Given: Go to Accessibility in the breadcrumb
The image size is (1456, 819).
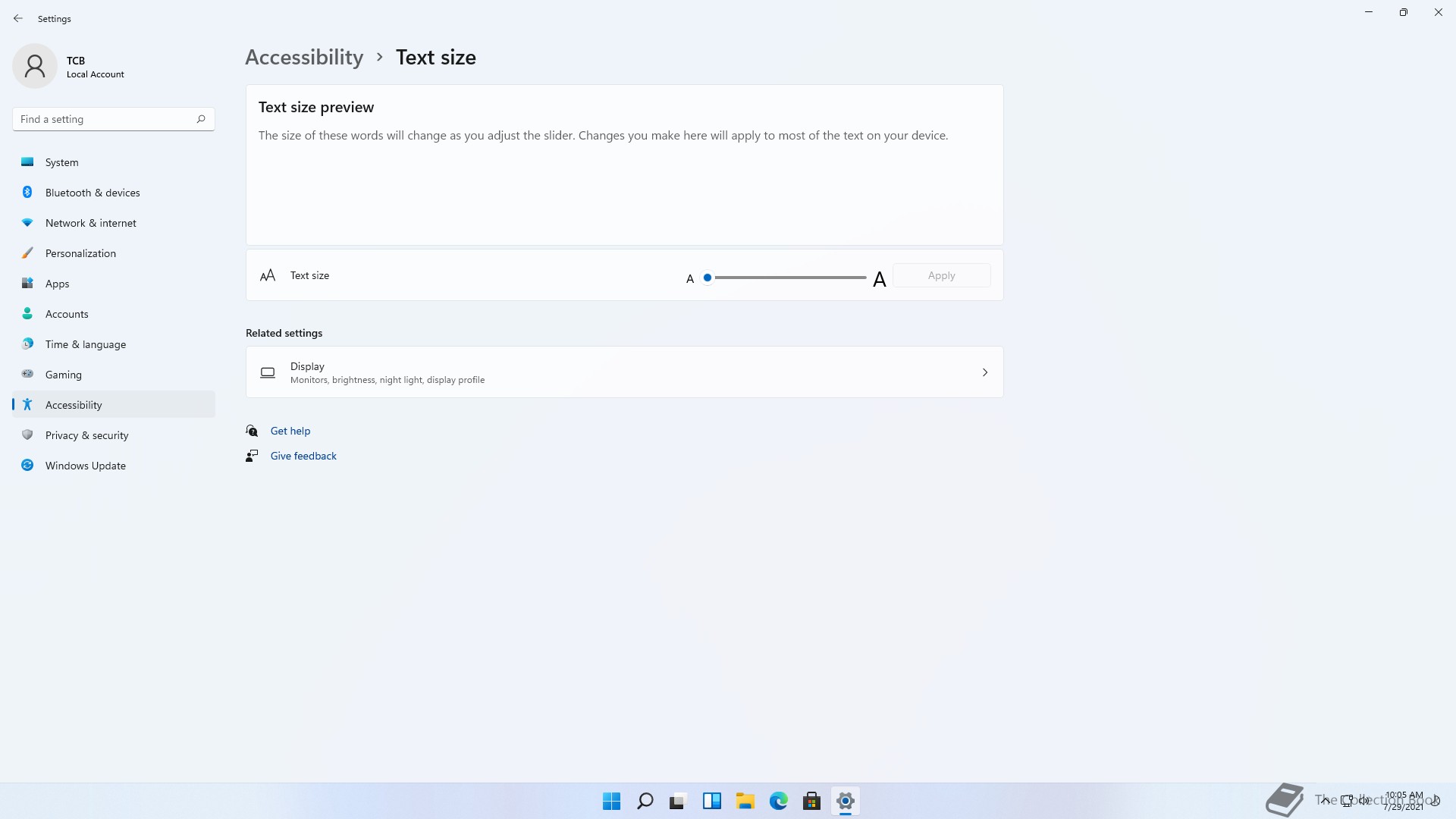Looking at the screenshot, I should [304, 58].
